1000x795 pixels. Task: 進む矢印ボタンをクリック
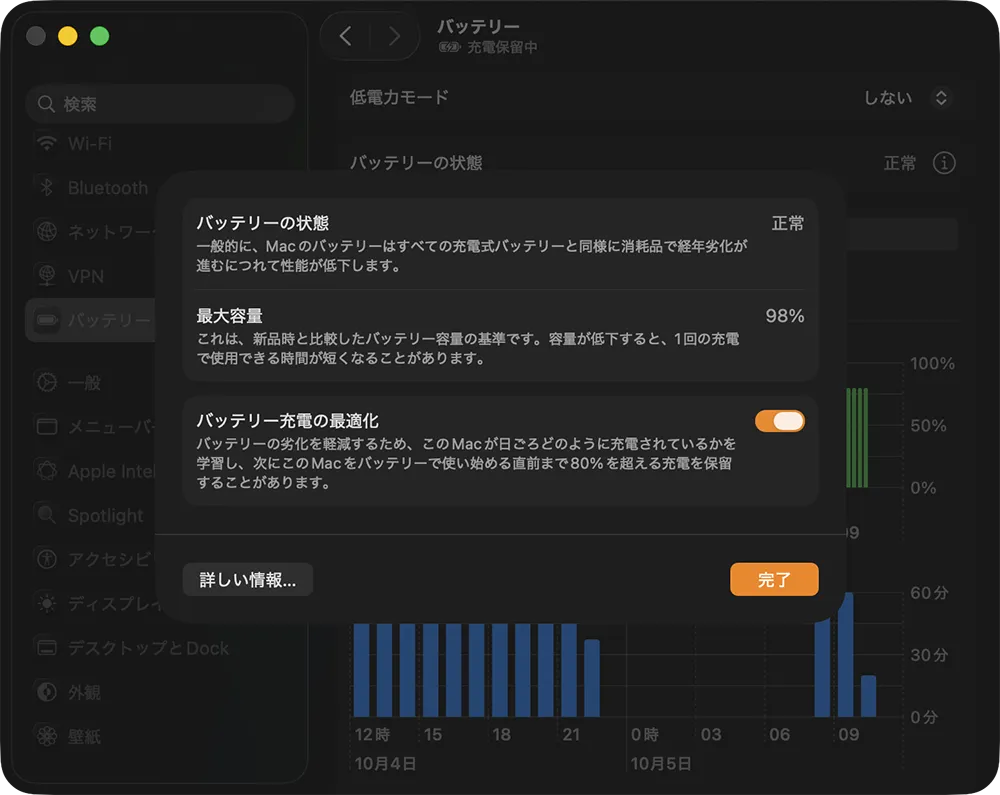pyautogui.click(x=395, y=37)
